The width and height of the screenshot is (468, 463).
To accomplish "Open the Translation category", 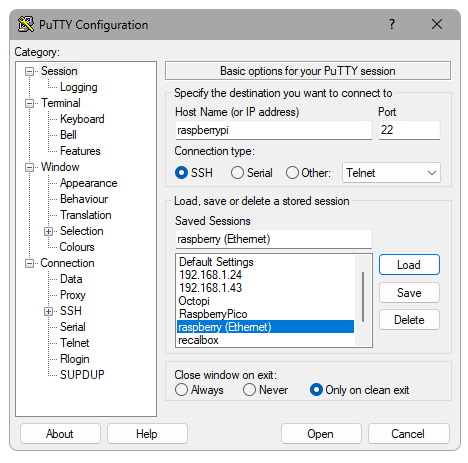I will [x=86, y=215].
